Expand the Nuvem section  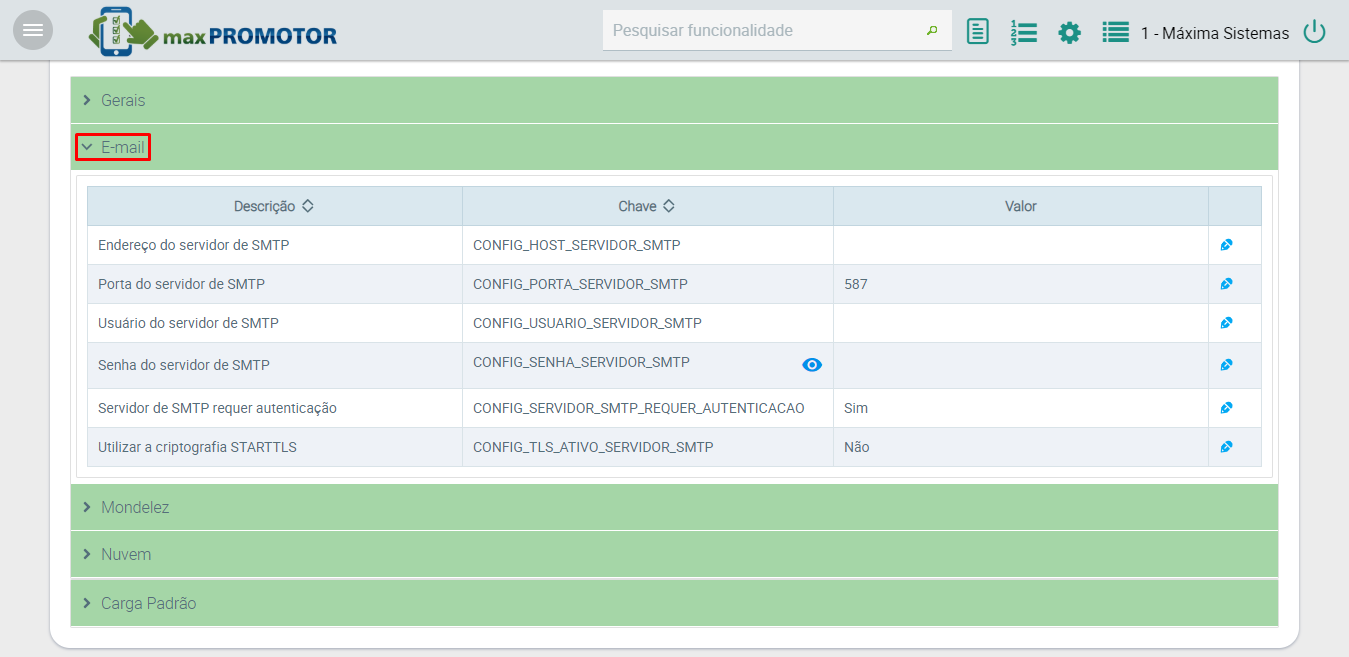[674, 554]
